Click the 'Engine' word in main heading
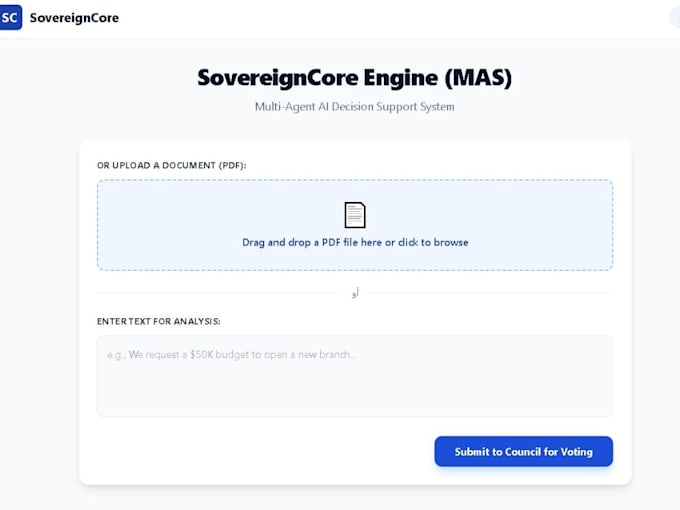The width and height of the screenshot is (680, 510). 401,78
